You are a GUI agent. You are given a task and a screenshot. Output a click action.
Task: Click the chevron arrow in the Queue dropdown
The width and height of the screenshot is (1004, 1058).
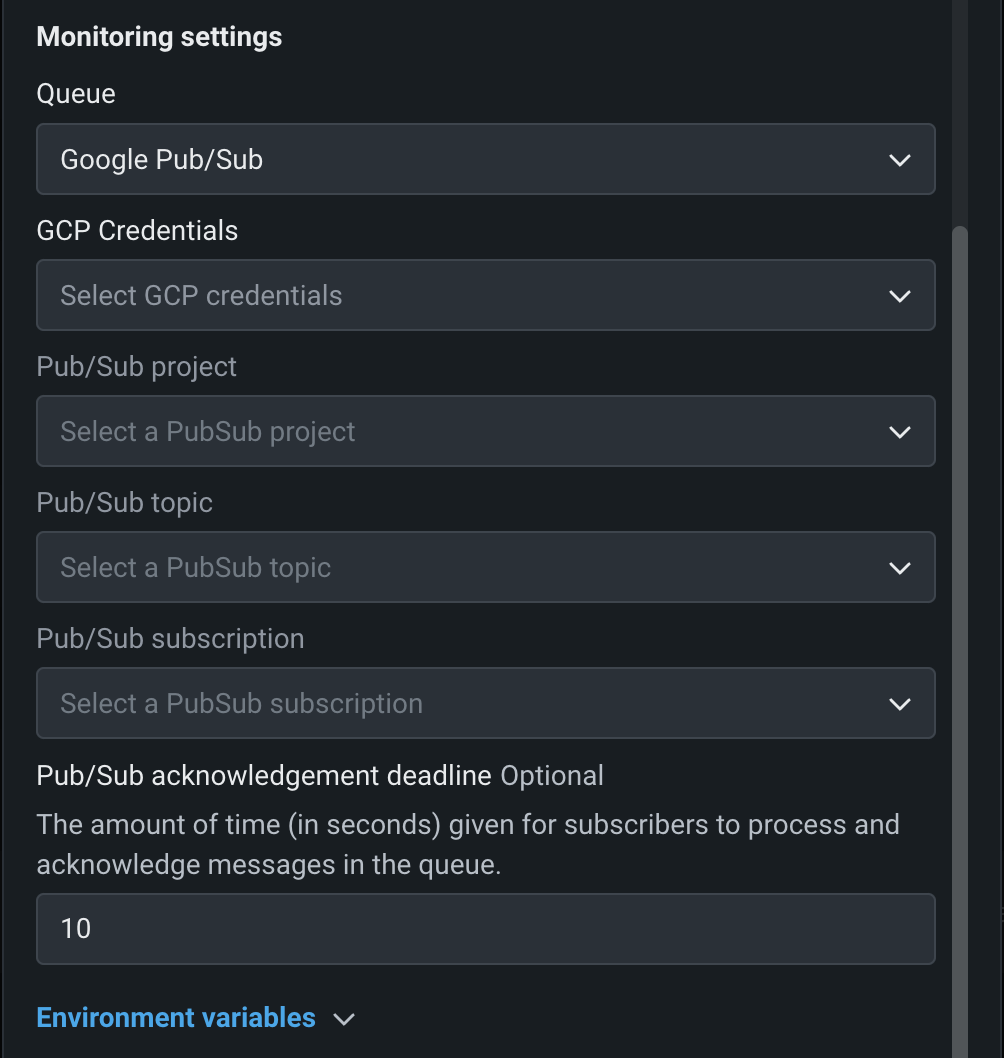(x=899, y=160)
